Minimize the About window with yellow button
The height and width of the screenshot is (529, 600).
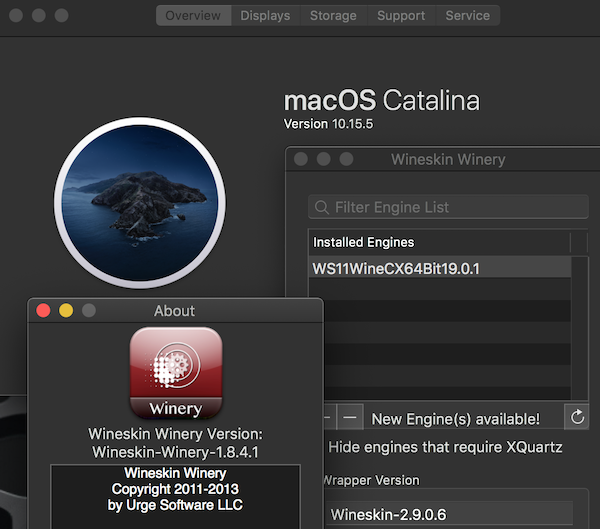(x=66, y=310)
